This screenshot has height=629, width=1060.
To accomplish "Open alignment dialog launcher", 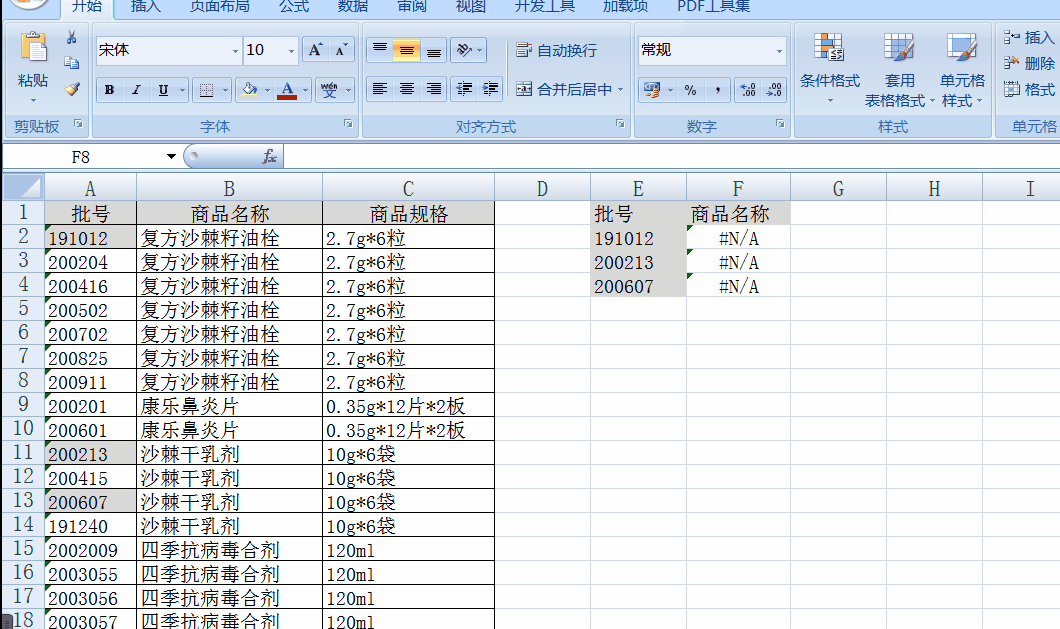I will click(620, 124).
